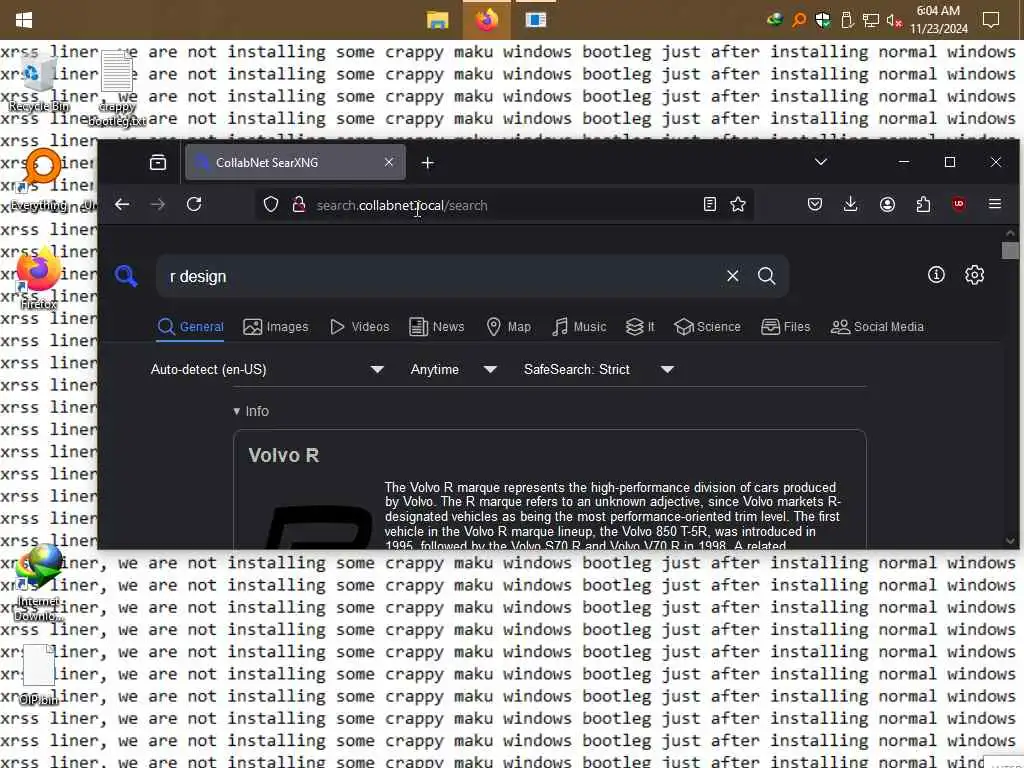The height and width of the screenshot is (768, 1024).
Task: Open SearXNG preferences gear
Action: (974, 275)
